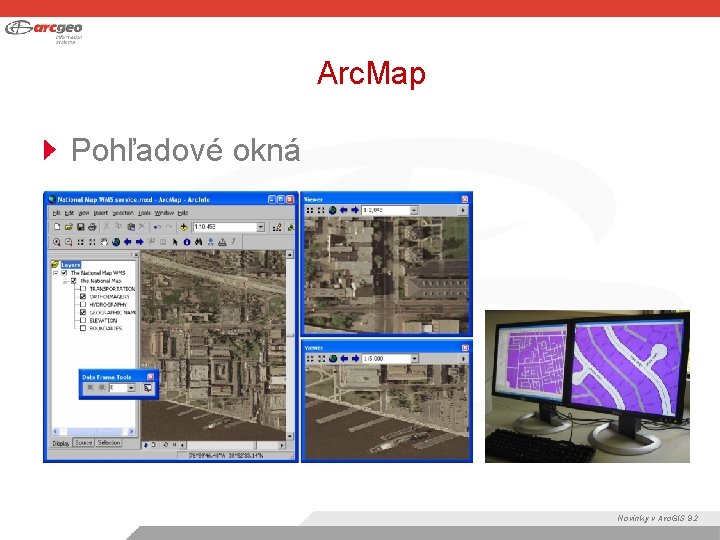Enable the ELEVATION layer checkbox
This screenshot has width=720, height=540.
point(83,321)
